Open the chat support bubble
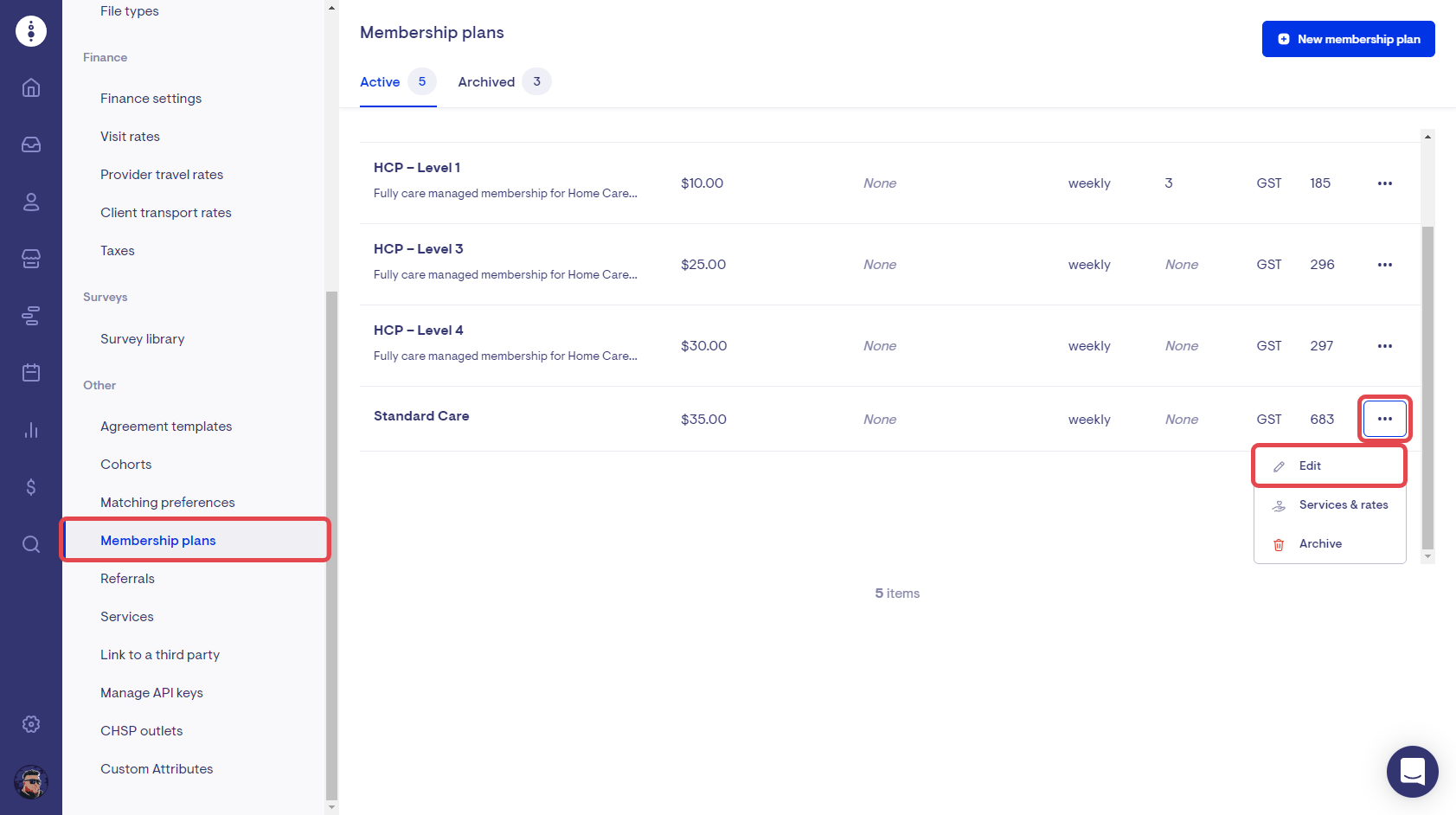Screen dimensions: 1456x815 1412,771
